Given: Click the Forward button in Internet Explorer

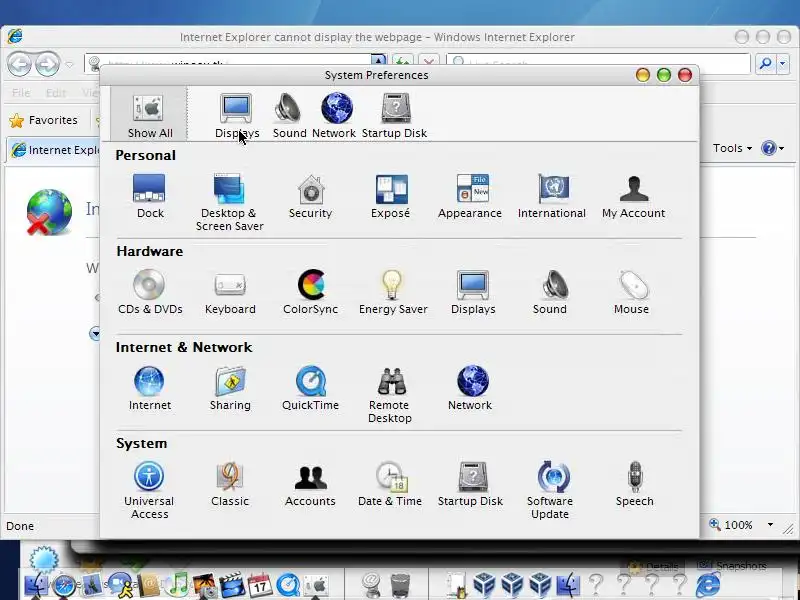Looking at the screenshot, I should [47, 64].
